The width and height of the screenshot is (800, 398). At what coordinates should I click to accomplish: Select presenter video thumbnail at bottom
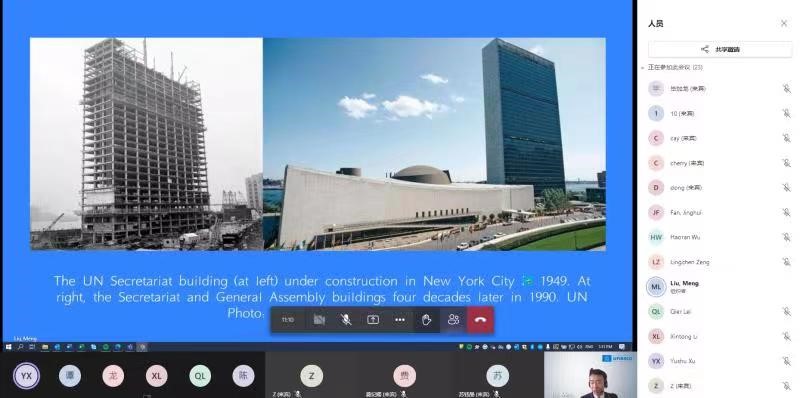590,375
